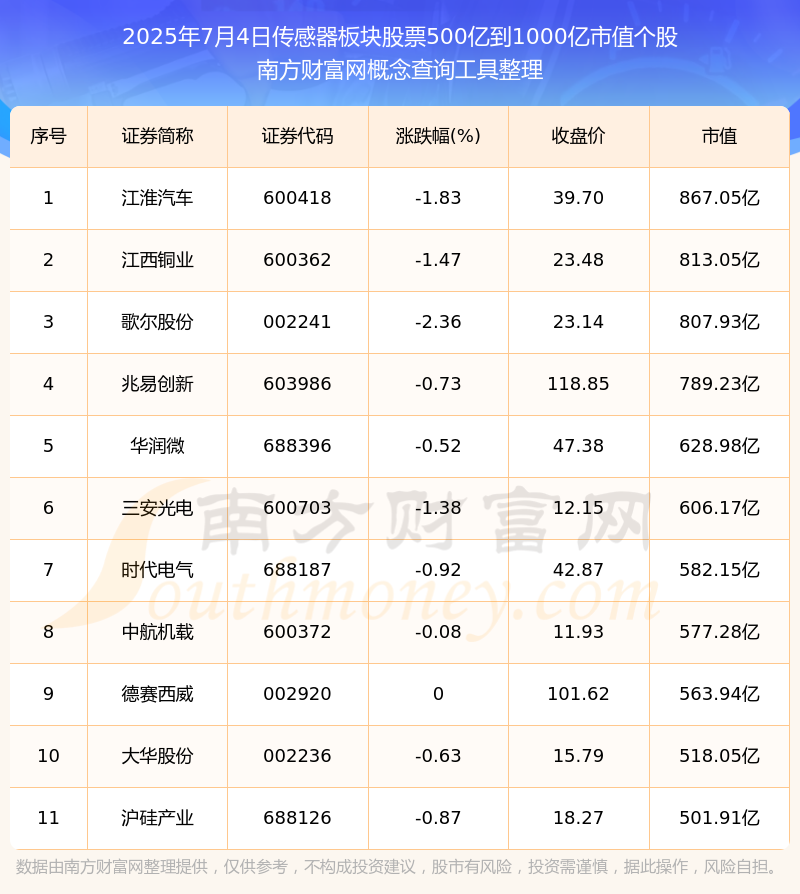Click the 证券代码 column header

(298, 136)
